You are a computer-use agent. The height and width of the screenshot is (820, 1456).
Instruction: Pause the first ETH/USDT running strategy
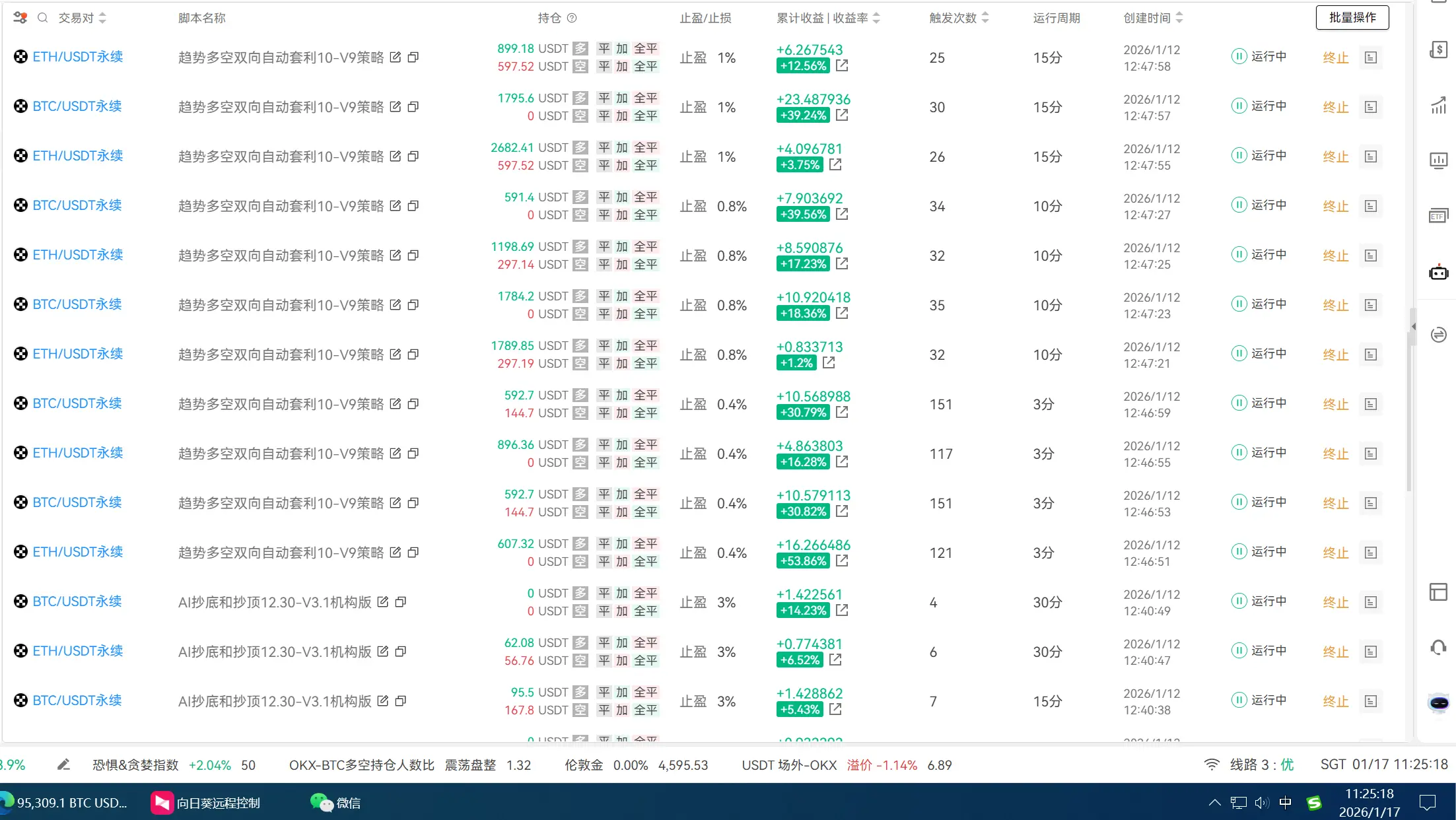(1239, 56)
